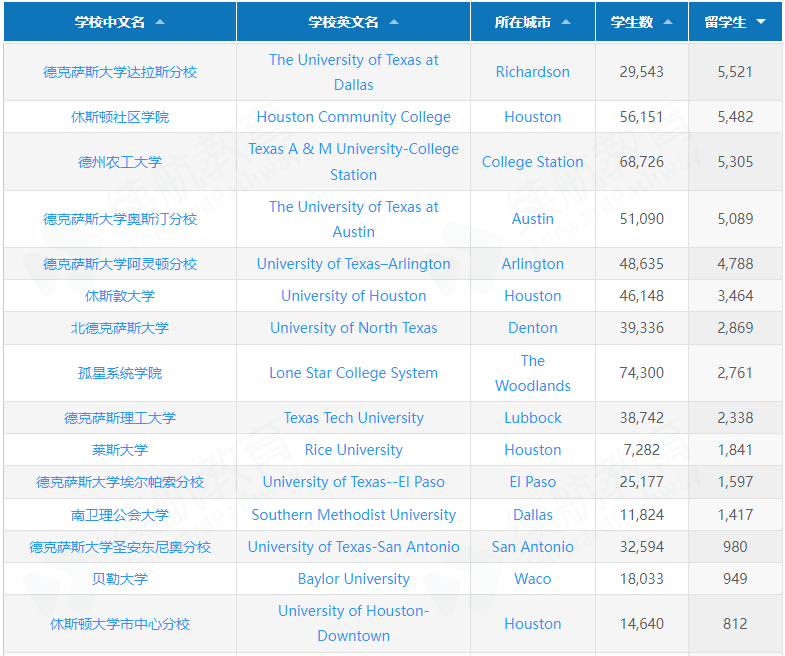
Task: Open the Denton city link
Action: (533, 328)
